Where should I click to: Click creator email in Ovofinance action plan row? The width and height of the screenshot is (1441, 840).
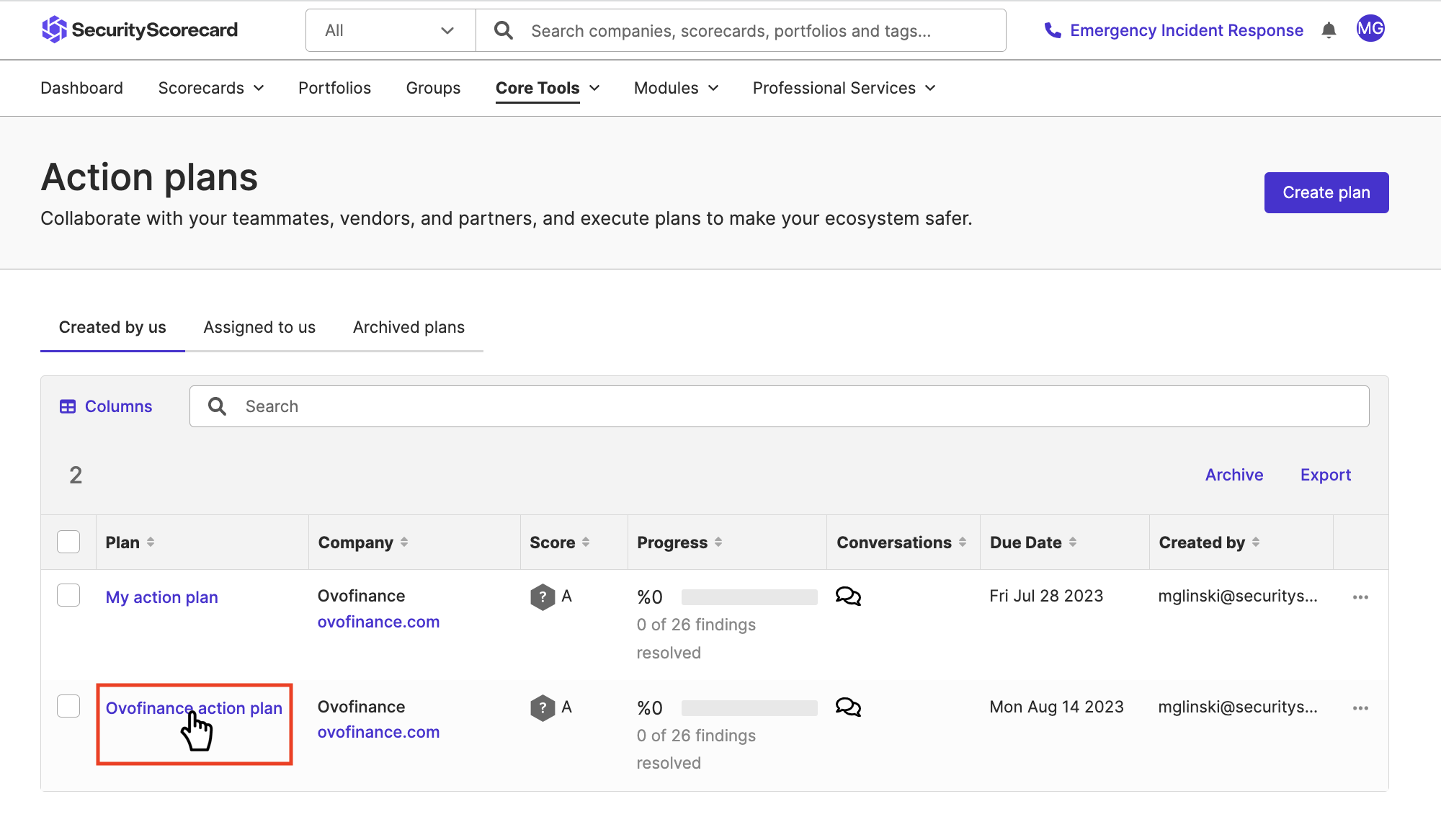pos(1238,707)
